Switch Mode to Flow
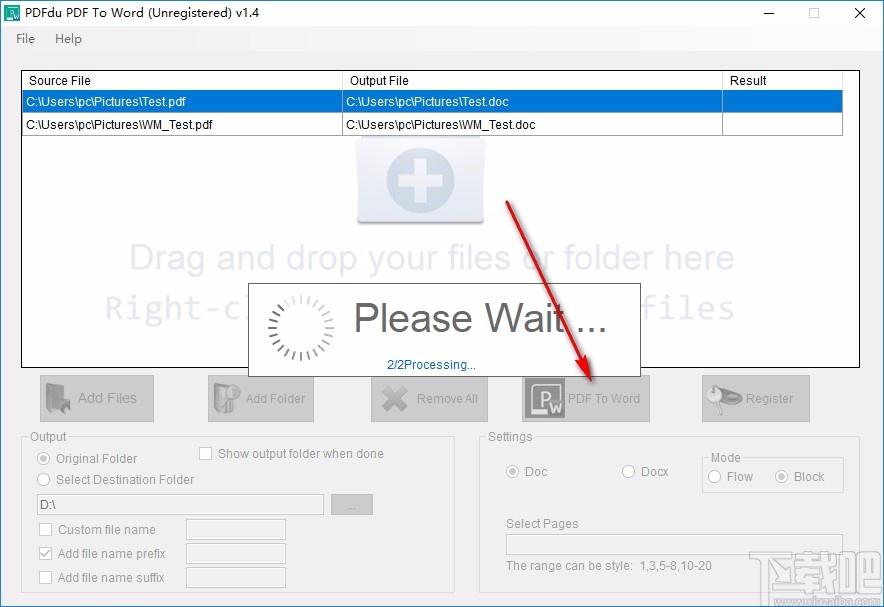This screenshot has height=607, width=884. pyautogui.click(x=714, y=477)
